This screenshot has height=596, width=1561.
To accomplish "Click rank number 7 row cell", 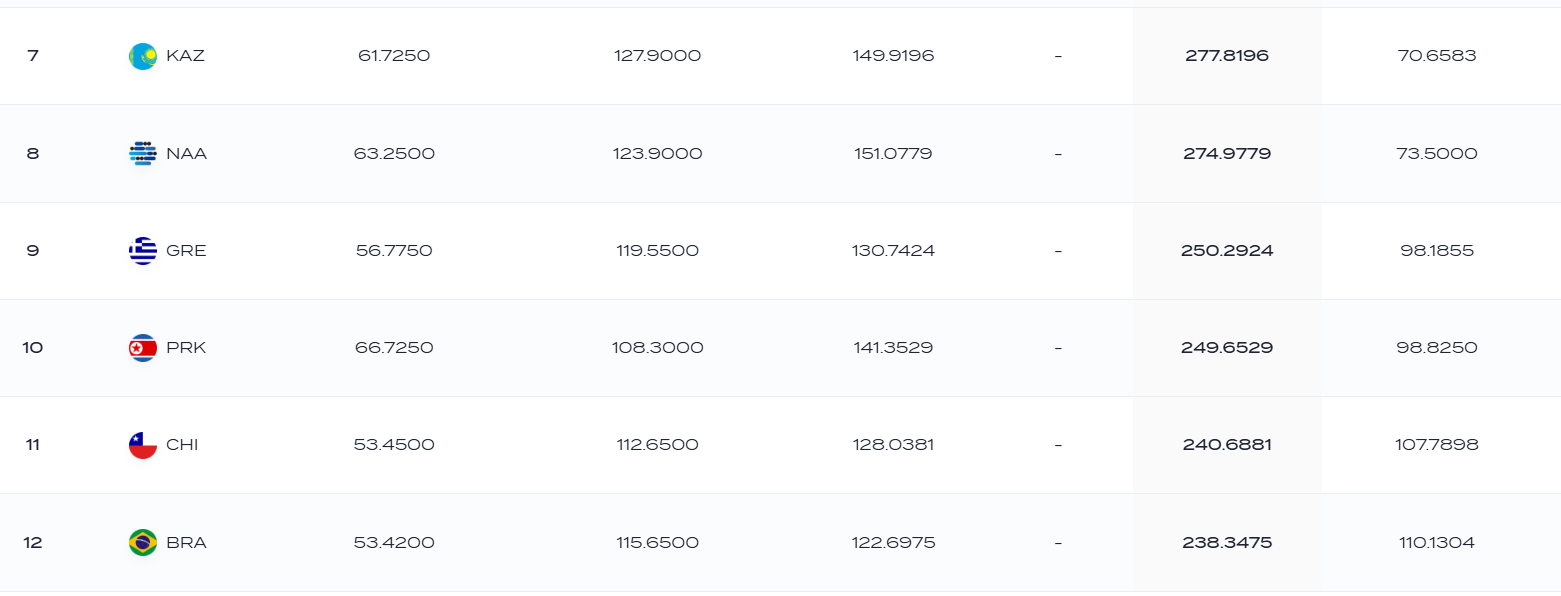I will pyautogui.click(x=33, y=56).
